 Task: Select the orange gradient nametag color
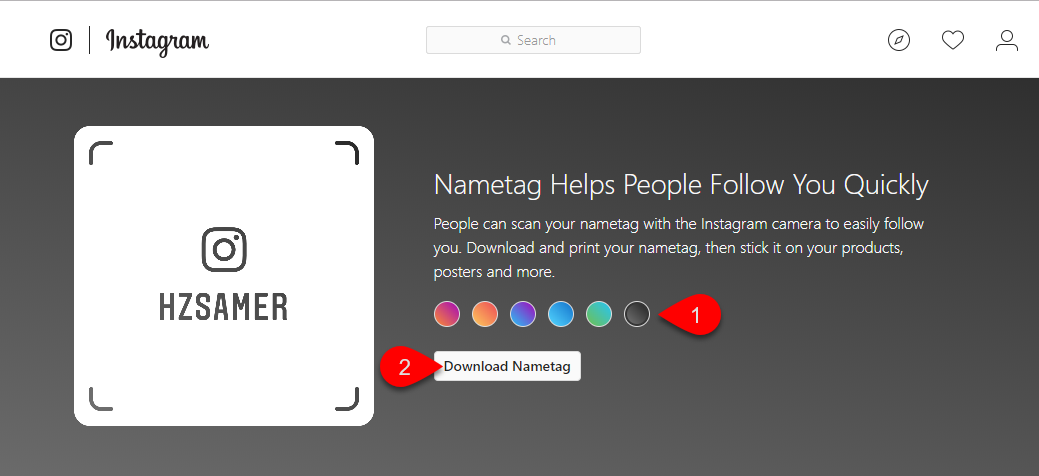tap(485, 314)
